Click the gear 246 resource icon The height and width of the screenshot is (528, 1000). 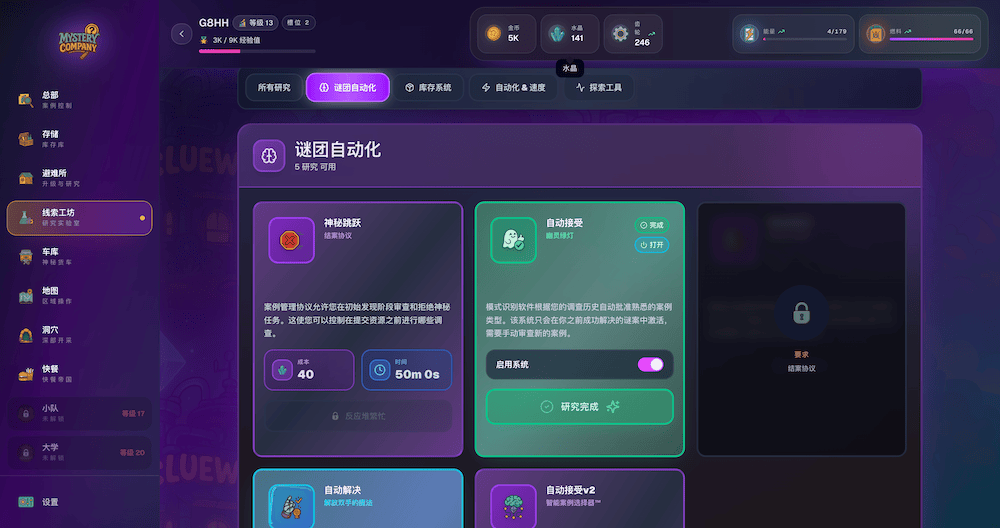(x=620, y=34)
